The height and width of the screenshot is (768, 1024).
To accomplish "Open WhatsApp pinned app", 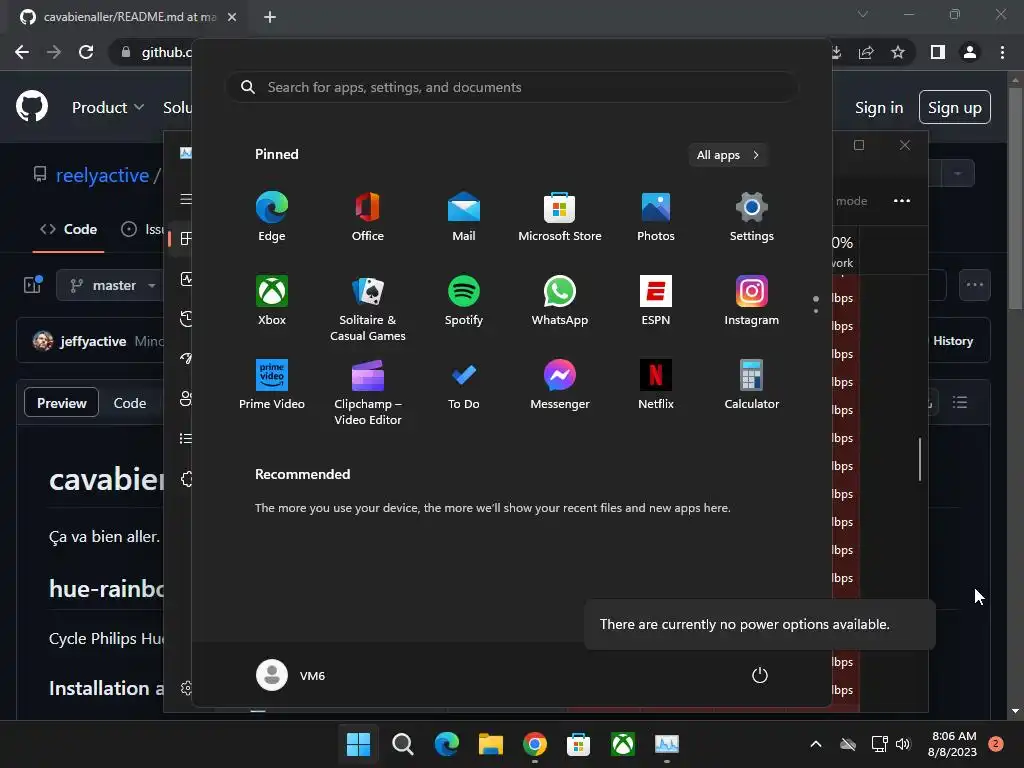I will tap(560, 301).
